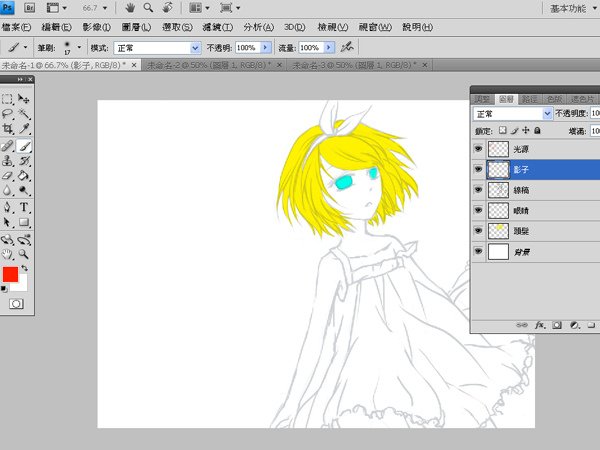Toggle lock transparent pixels
The width and height of the screenshot is (600, 450).
(503, 130)
